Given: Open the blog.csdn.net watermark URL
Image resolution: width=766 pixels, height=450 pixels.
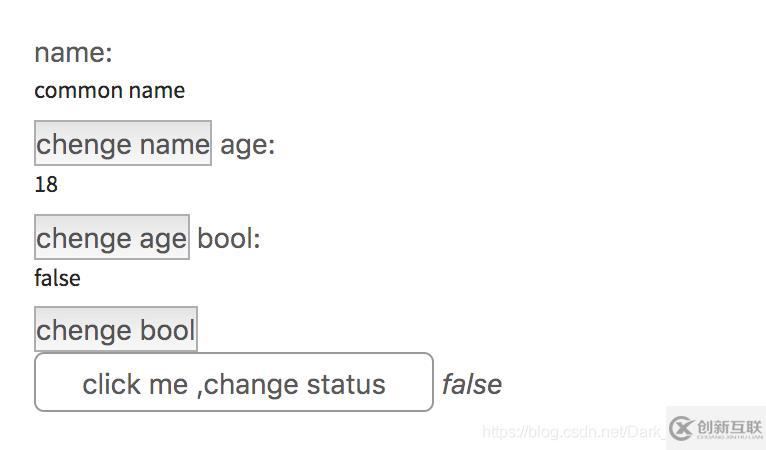Looking at the screenshot, I should (x=574, y=432).
